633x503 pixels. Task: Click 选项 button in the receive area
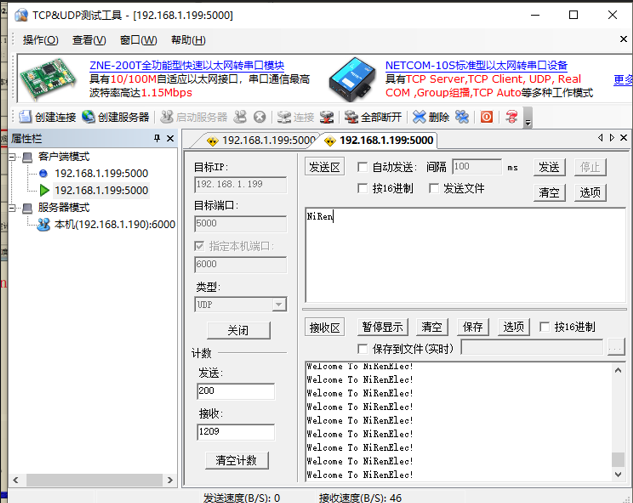514,327
